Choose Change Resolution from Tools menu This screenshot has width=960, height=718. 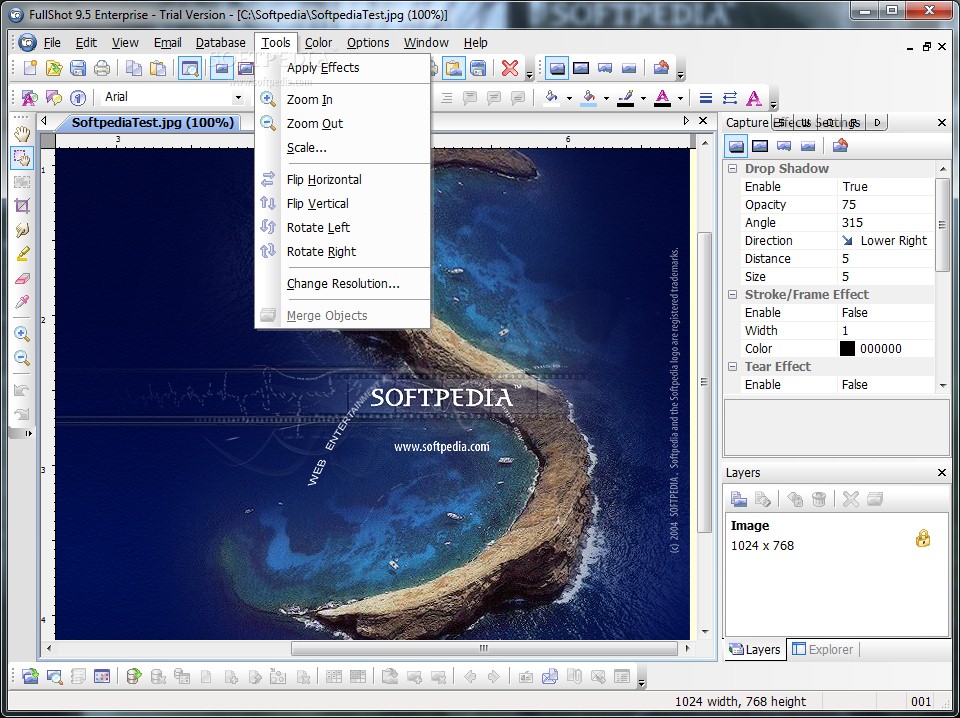tap(343, 283)
